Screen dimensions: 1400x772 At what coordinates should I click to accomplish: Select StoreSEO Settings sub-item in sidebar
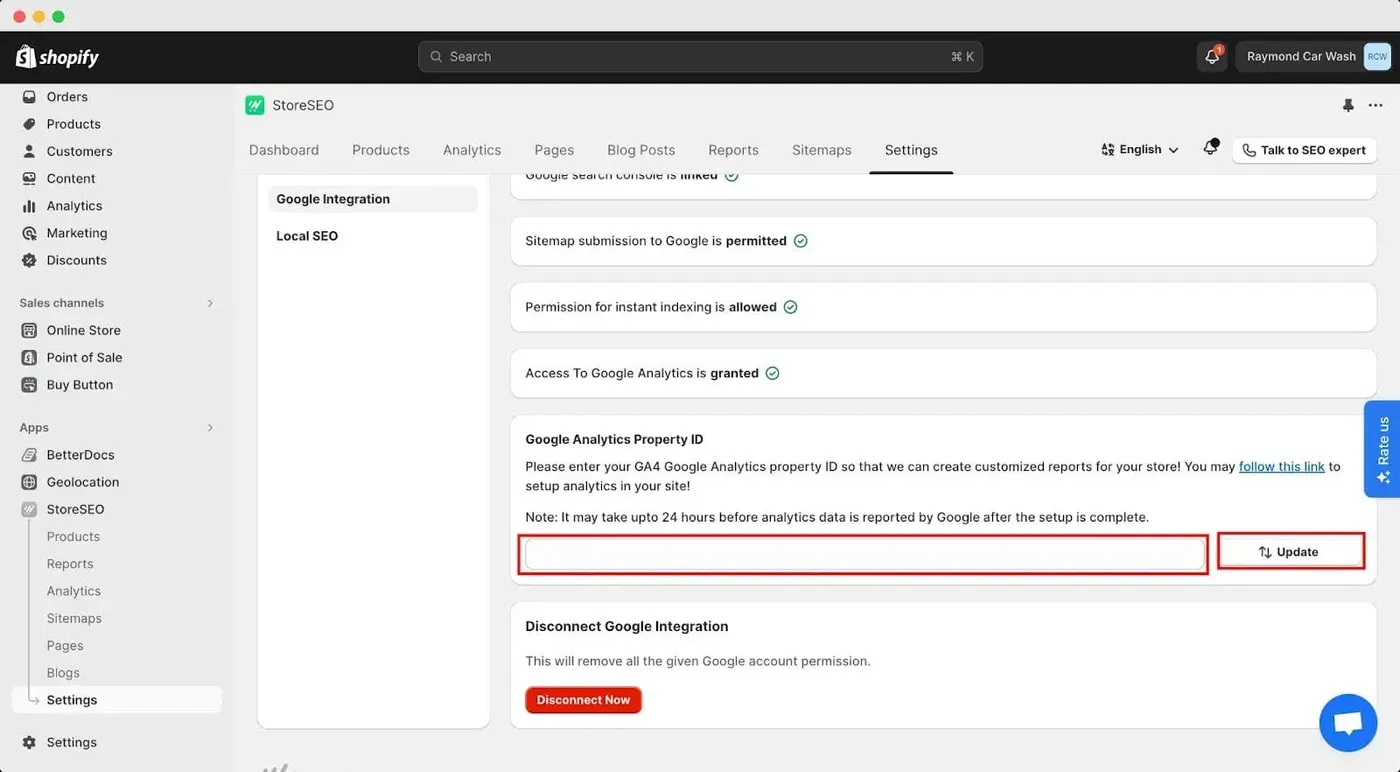pyautogui.click(x=117, y=700)
